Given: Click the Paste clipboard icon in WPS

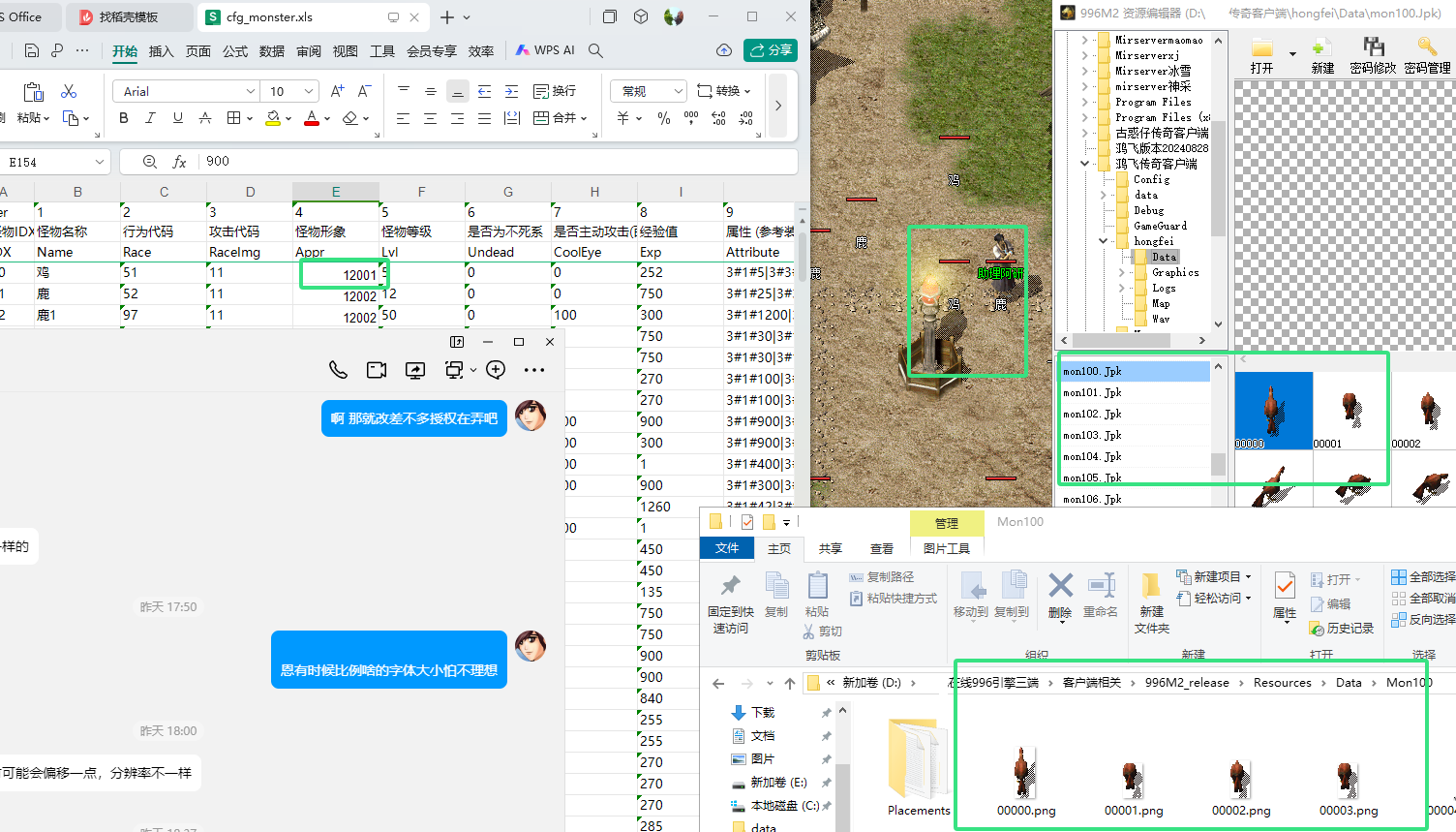Looking at the screenshot, I should click(x=33, y=92).
